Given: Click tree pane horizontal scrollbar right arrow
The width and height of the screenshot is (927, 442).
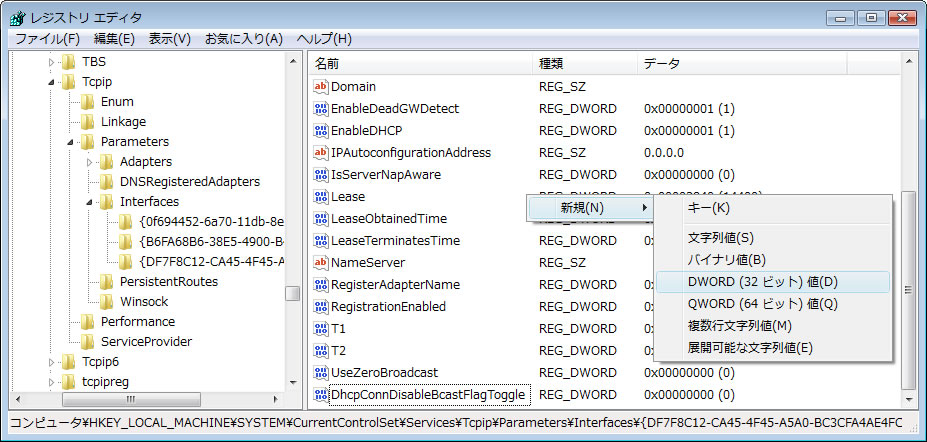Looking at the screenshot, I should pyautogui.click(x=277, y=399).
